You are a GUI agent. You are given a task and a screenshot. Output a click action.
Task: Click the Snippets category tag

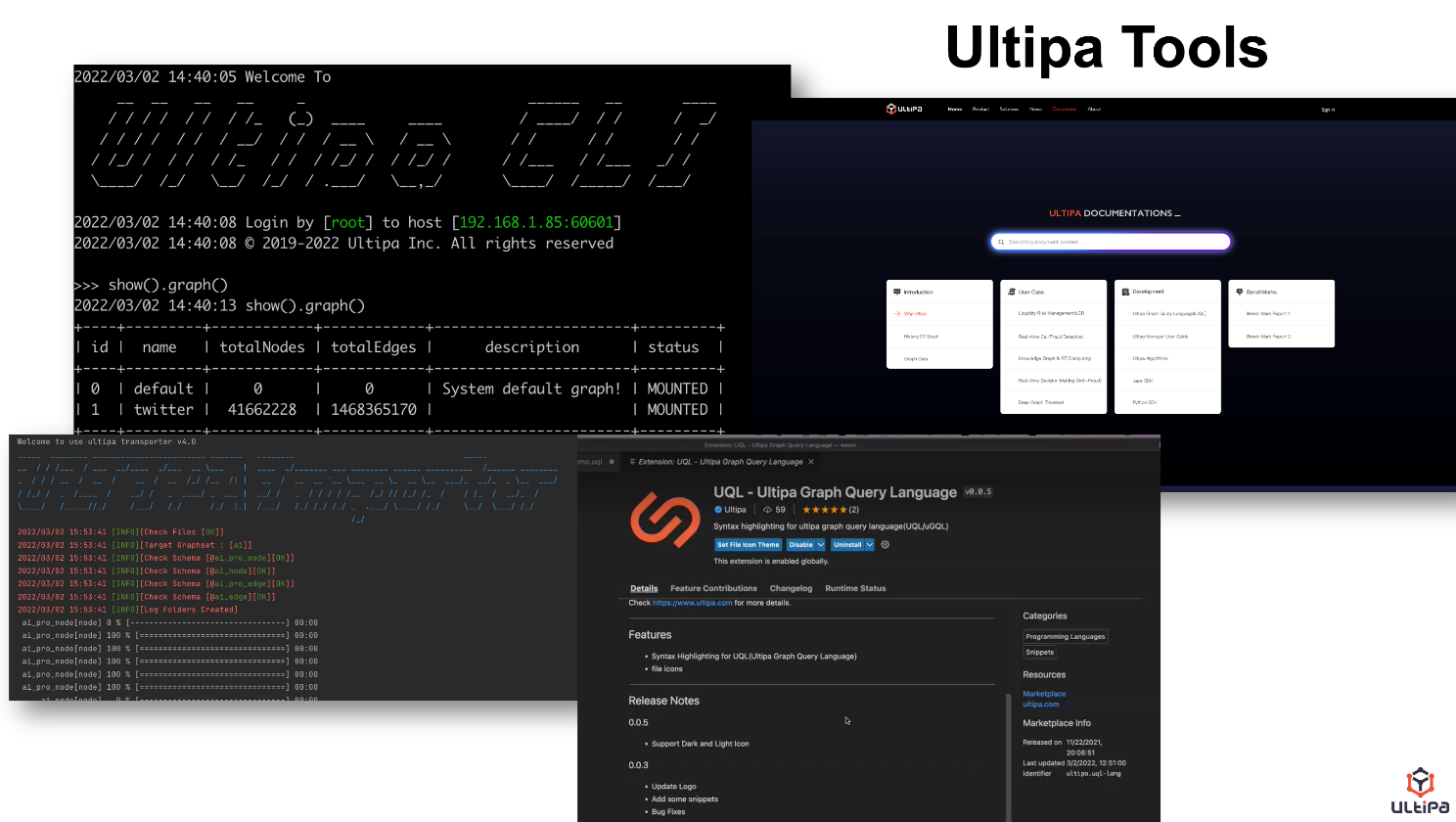1039,653
